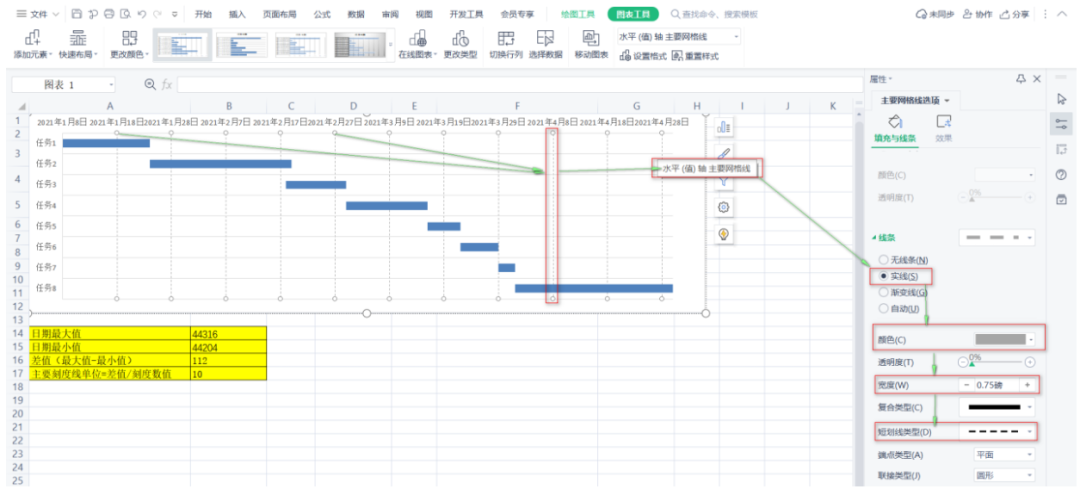This screenshot has height=489, width=1080.
Task: Open the name box dropdown showing 图表 1
Action: point(112,85)
